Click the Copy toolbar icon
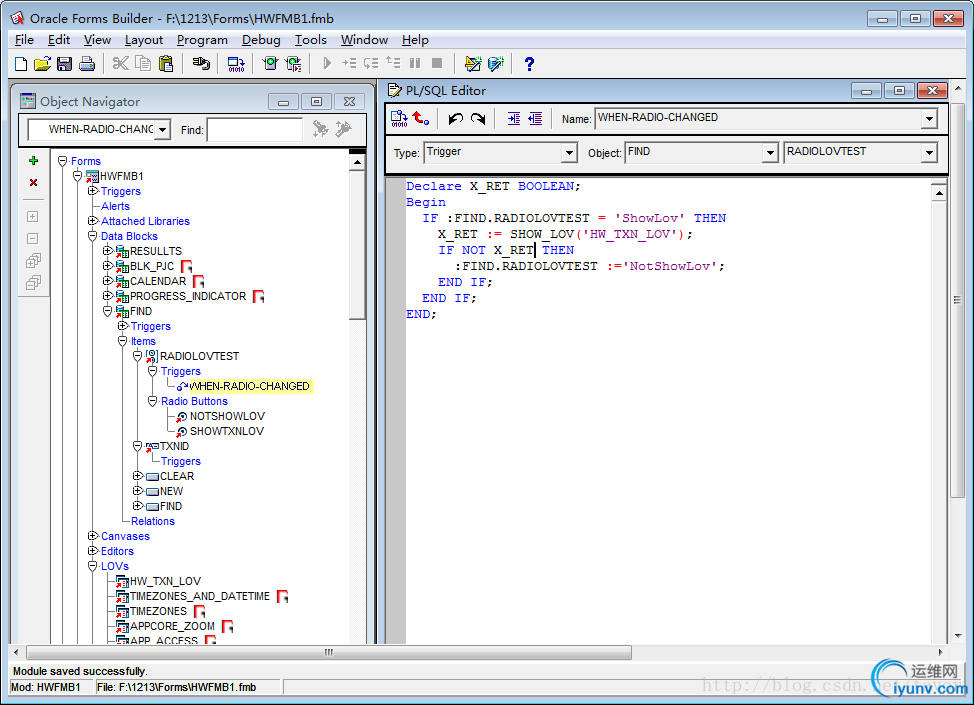This screenshot has height=705, width=974. pyautogui.click(x=143, y=63)
